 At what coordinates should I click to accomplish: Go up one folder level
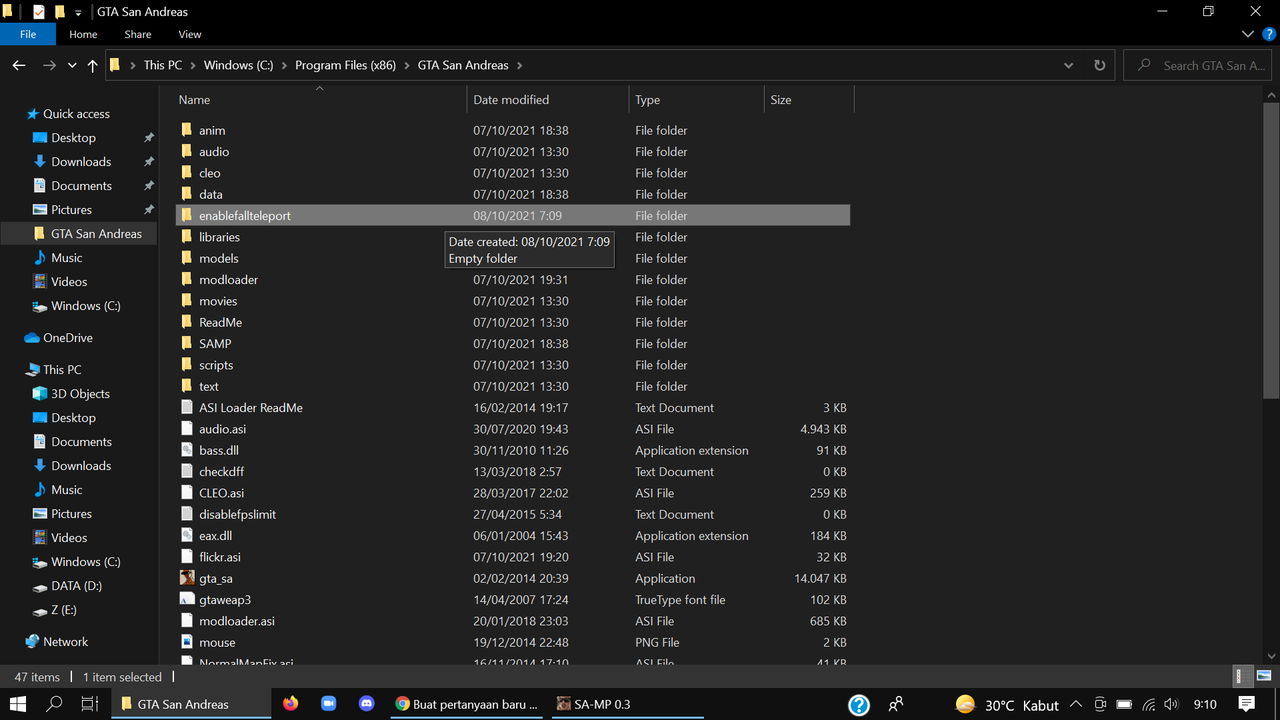pos(93,65)
